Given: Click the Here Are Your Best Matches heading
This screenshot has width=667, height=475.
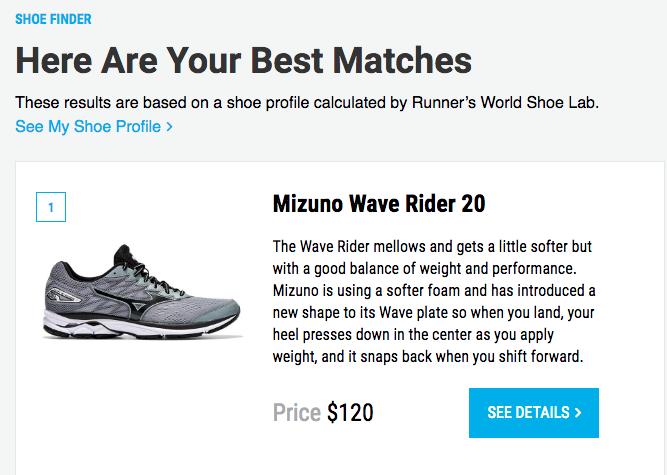Looking at the screenshot, I should pos(243,61).
